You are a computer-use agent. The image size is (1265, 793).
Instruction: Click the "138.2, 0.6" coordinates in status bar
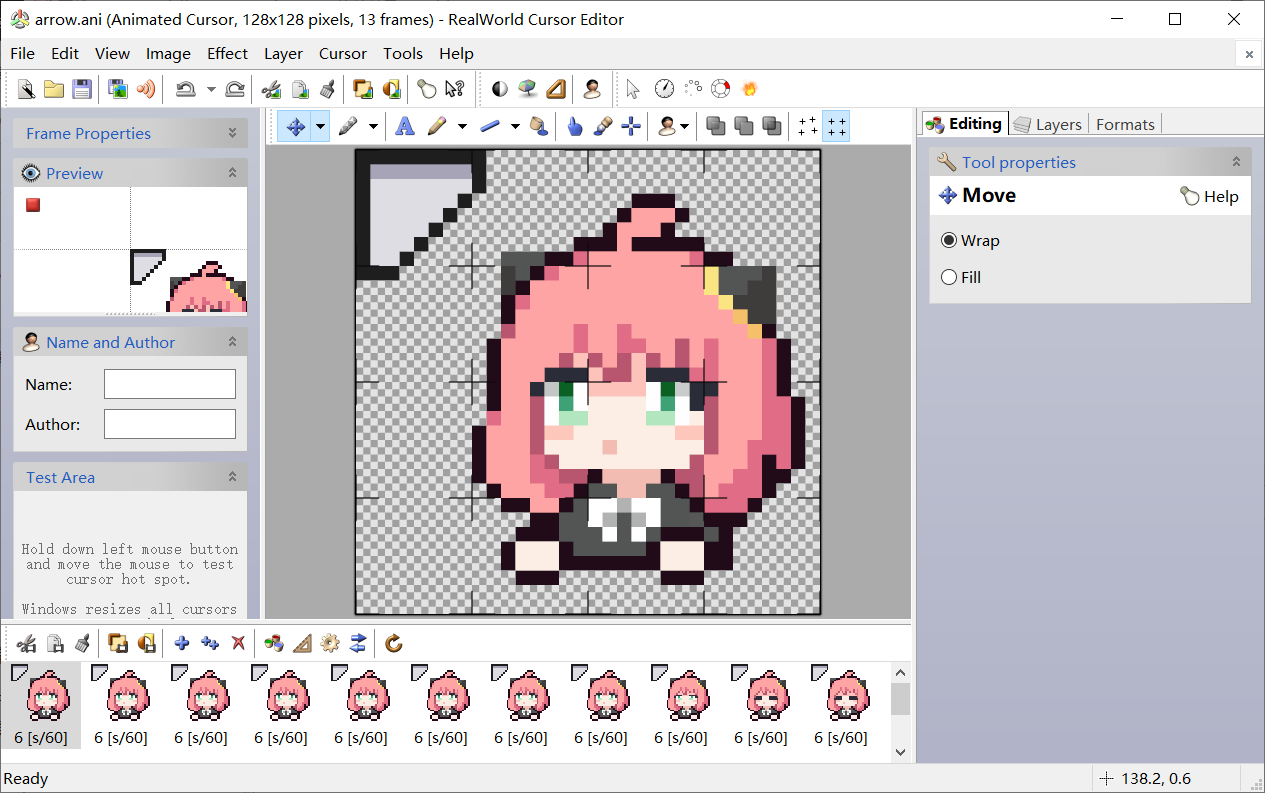click(1155, 779)
